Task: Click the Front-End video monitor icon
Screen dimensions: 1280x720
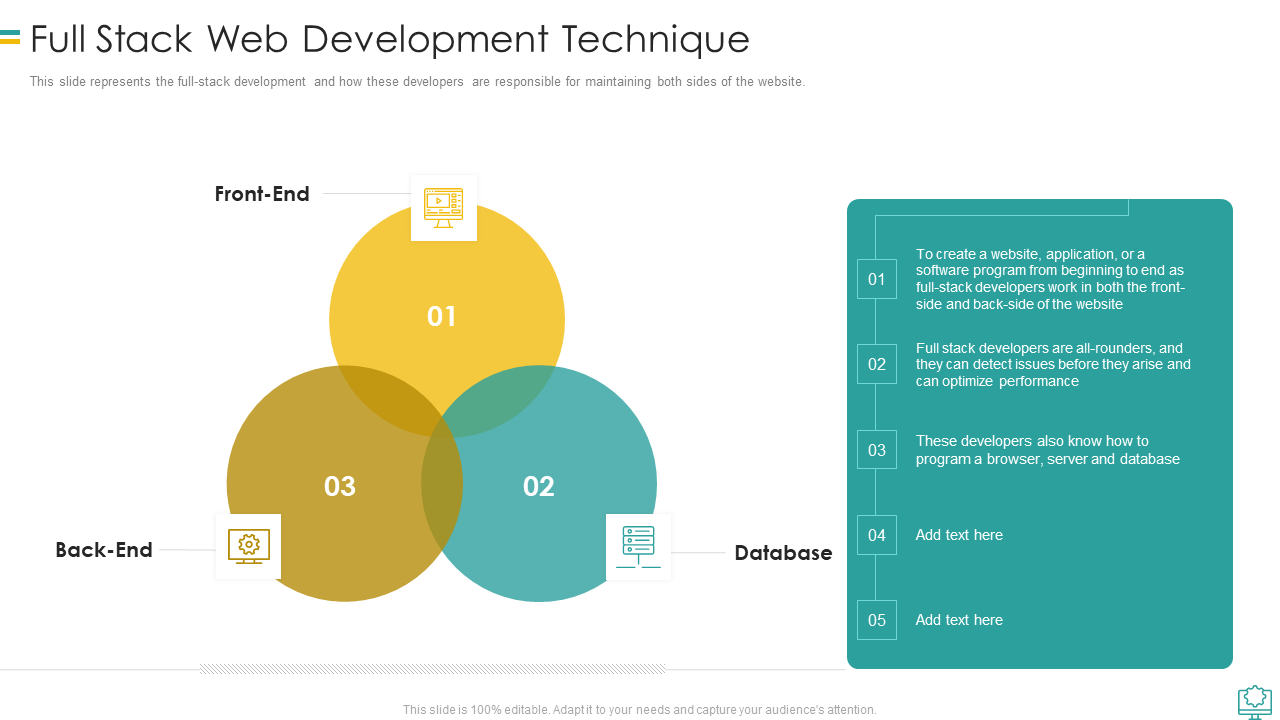Action: coord(443,208)
